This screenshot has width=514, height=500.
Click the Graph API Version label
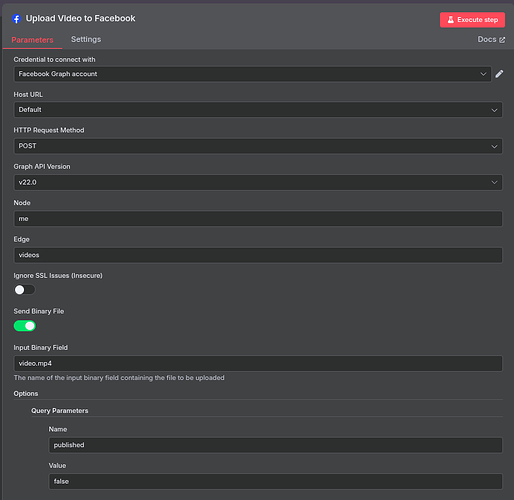42,166
